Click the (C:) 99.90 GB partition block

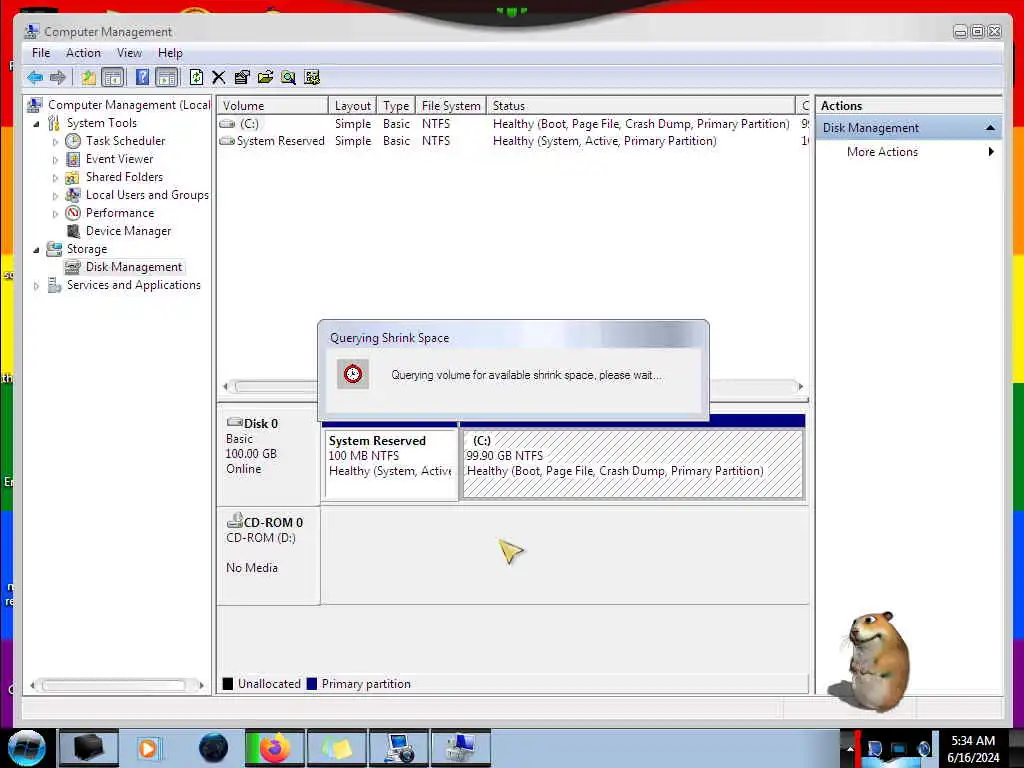pos(633,464)
